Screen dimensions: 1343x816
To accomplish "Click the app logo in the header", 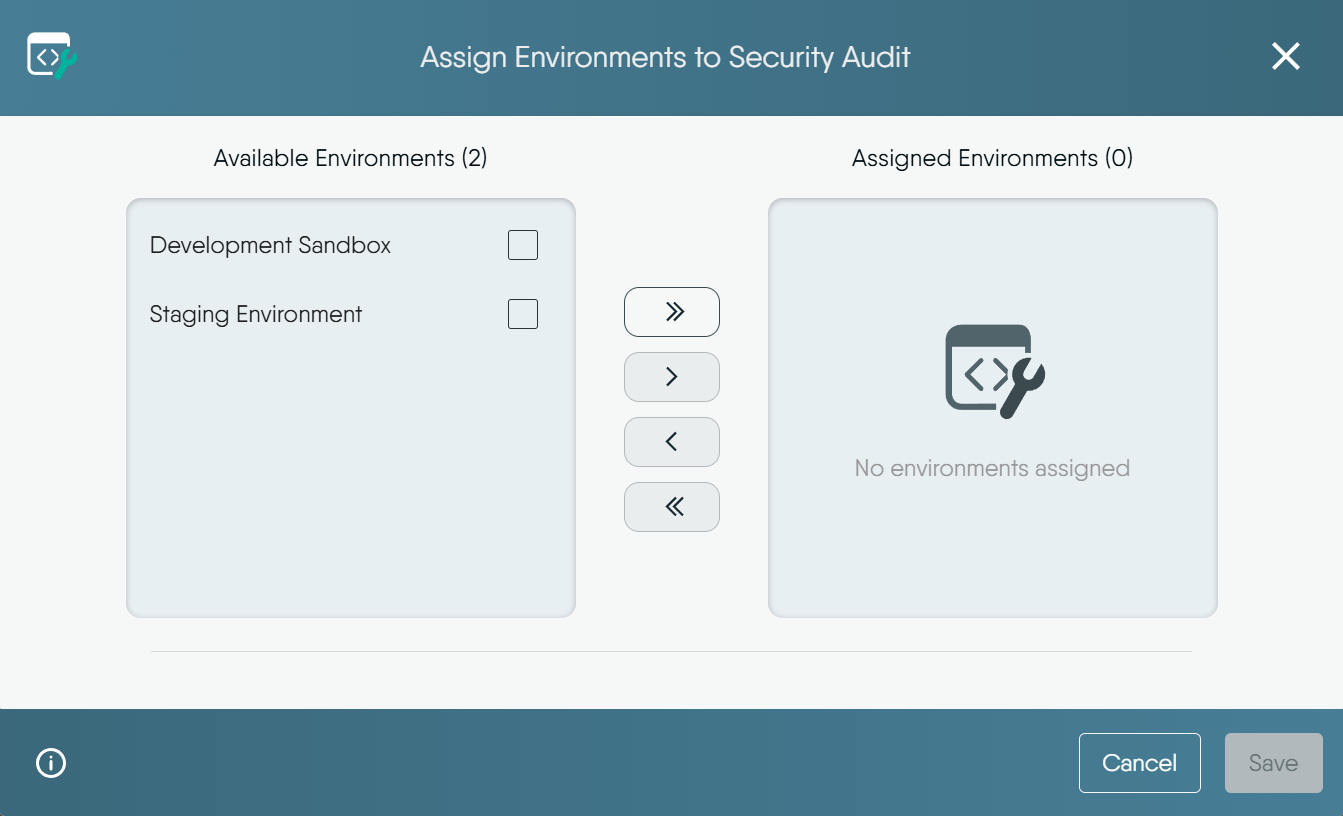I will pyautogui.click(x=51, y=56).
